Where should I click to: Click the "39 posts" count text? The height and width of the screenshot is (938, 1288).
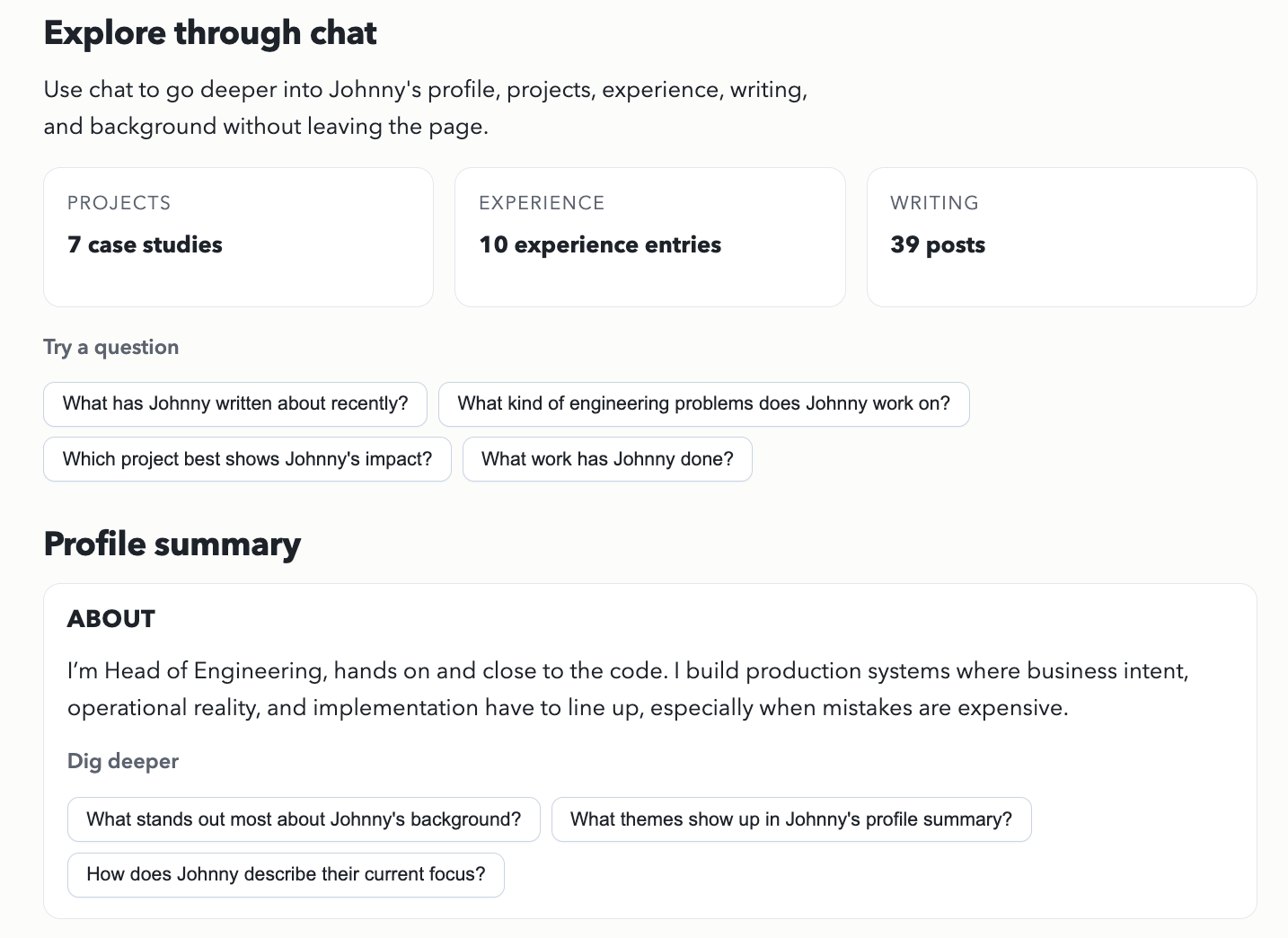(x=938, y=244)
